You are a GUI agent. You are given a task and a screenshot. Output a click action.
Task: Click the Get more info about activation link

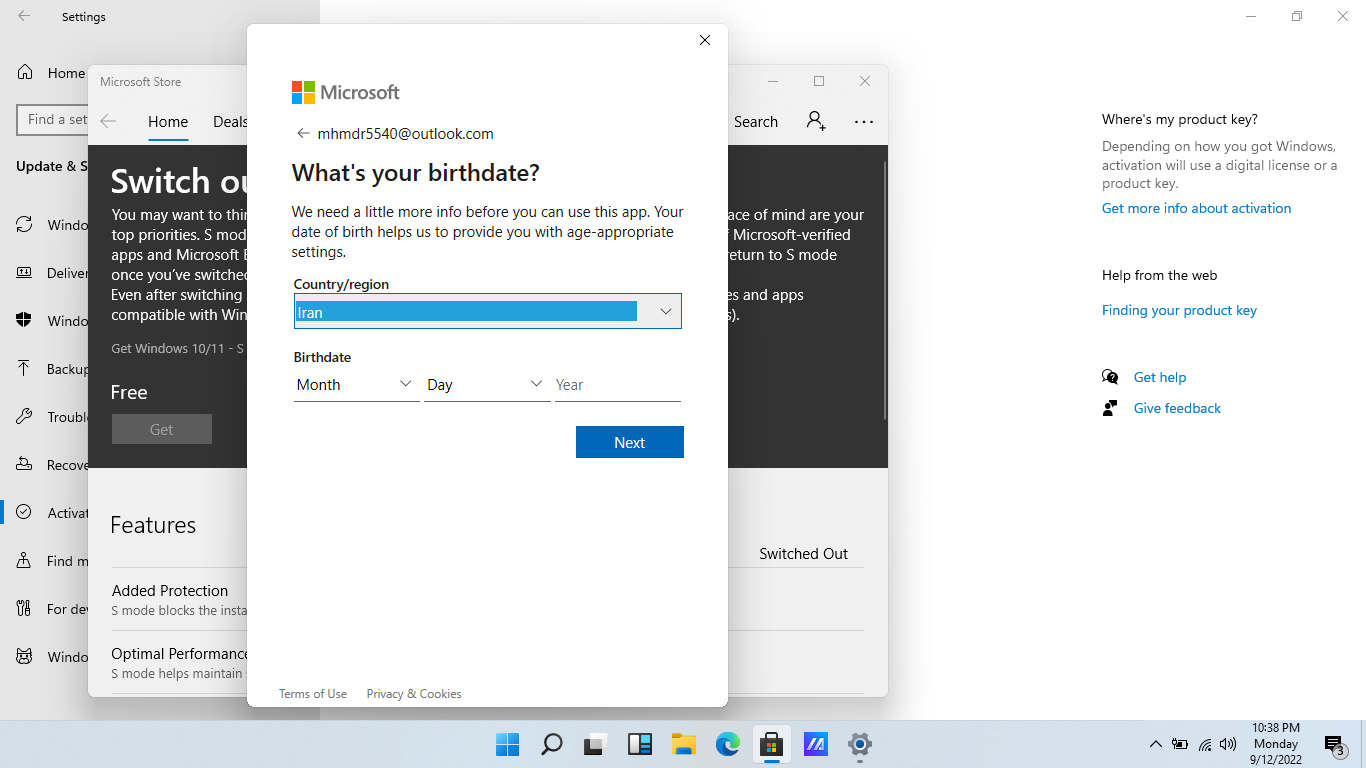click(1196, 209)
